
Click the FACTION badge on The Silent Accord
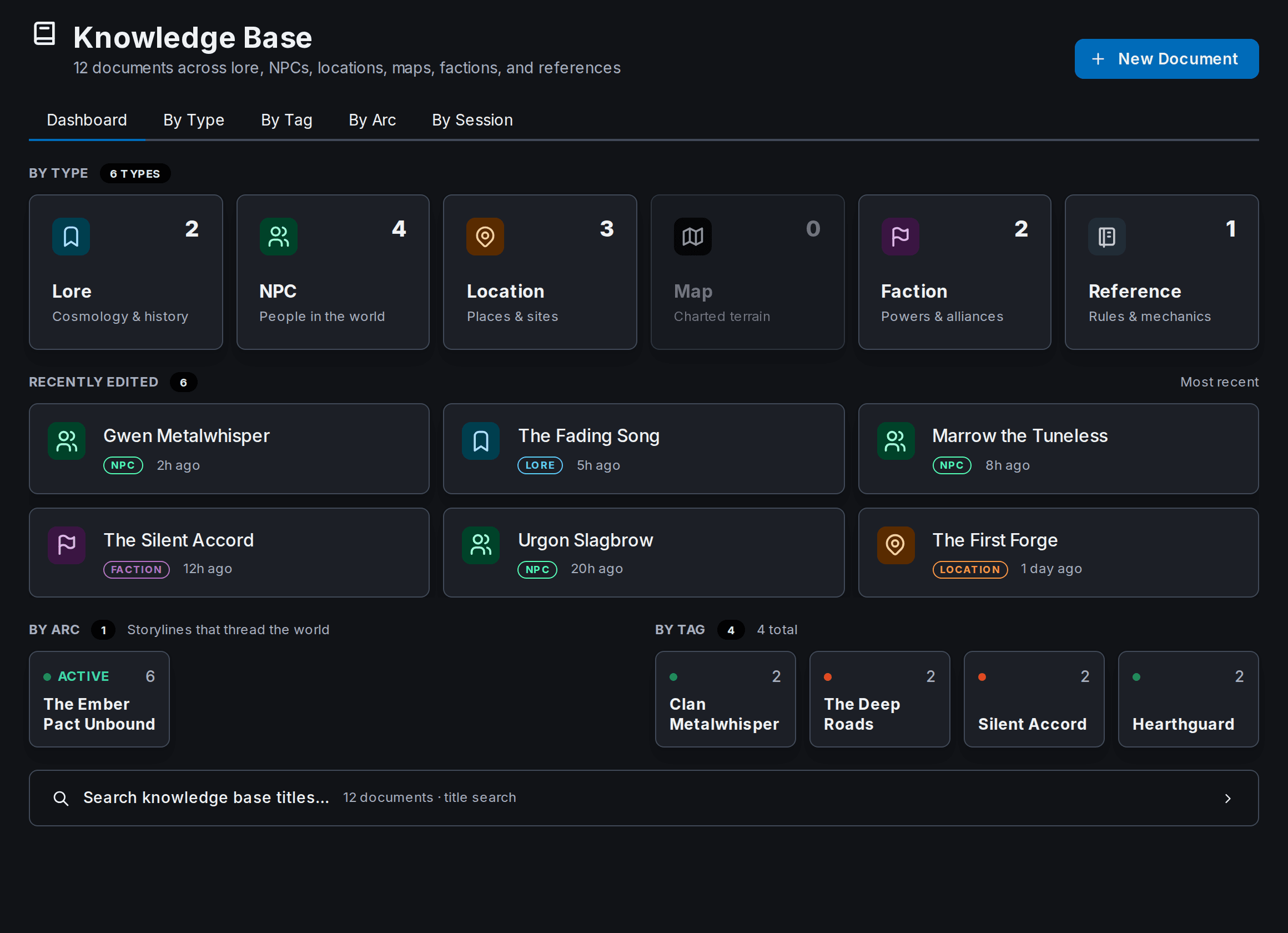(x=137, y=569)
